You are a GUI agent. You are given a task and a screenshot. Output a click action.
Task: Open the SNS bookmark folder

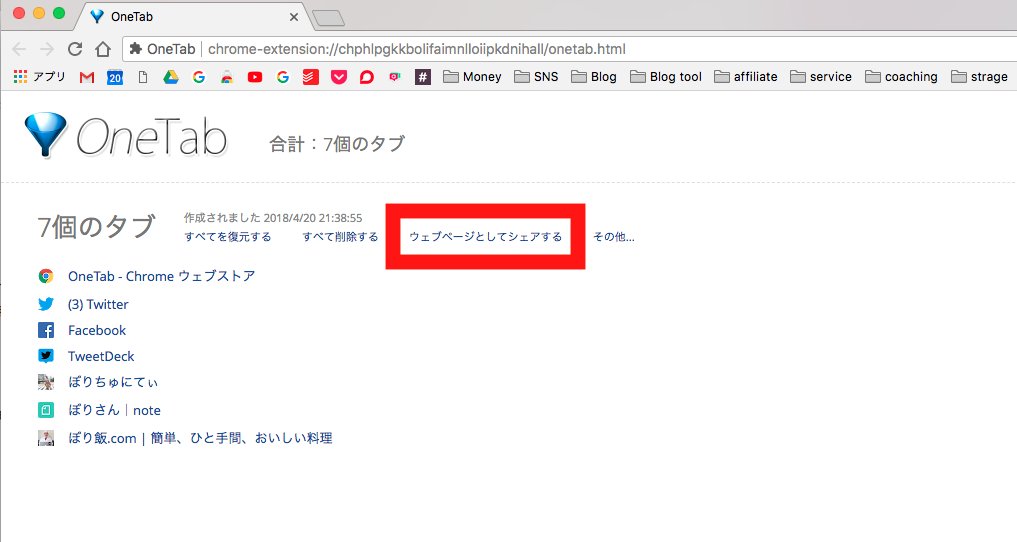[536, 77]
